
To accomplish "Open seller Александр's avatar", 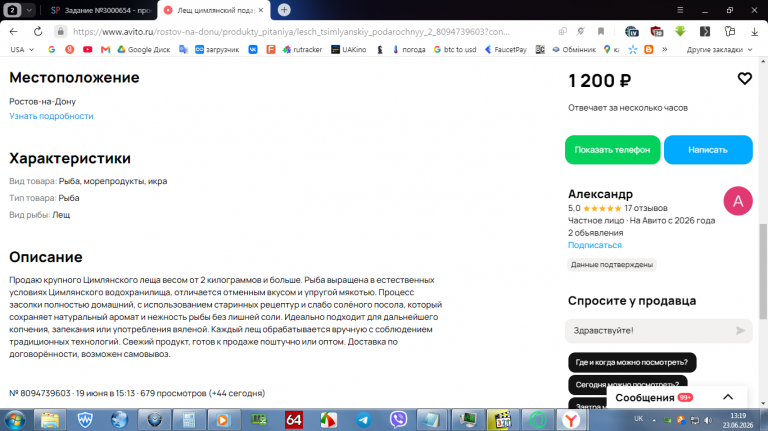I will click(x=738, y=201).
